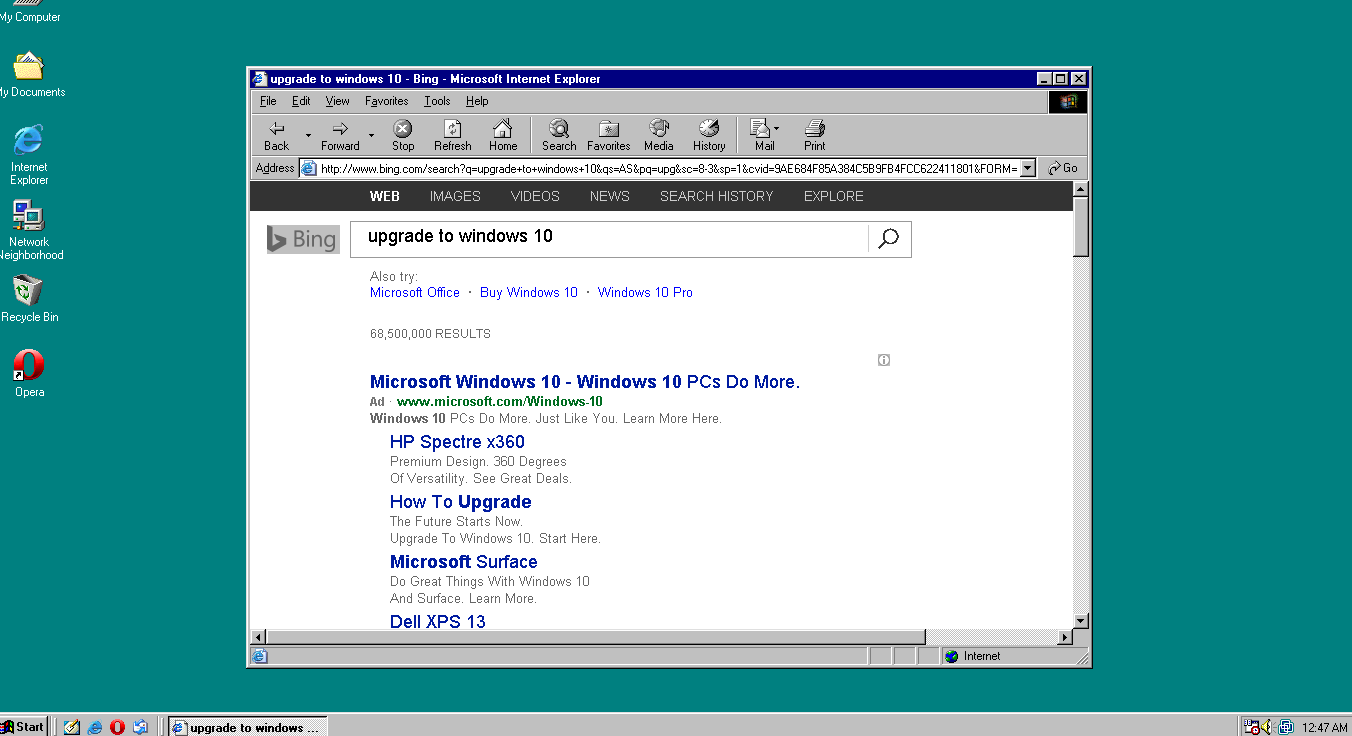The height and width of the screenshot is (736, 1352).
Task: Click the Windows Start button
Action: point(24,727)
